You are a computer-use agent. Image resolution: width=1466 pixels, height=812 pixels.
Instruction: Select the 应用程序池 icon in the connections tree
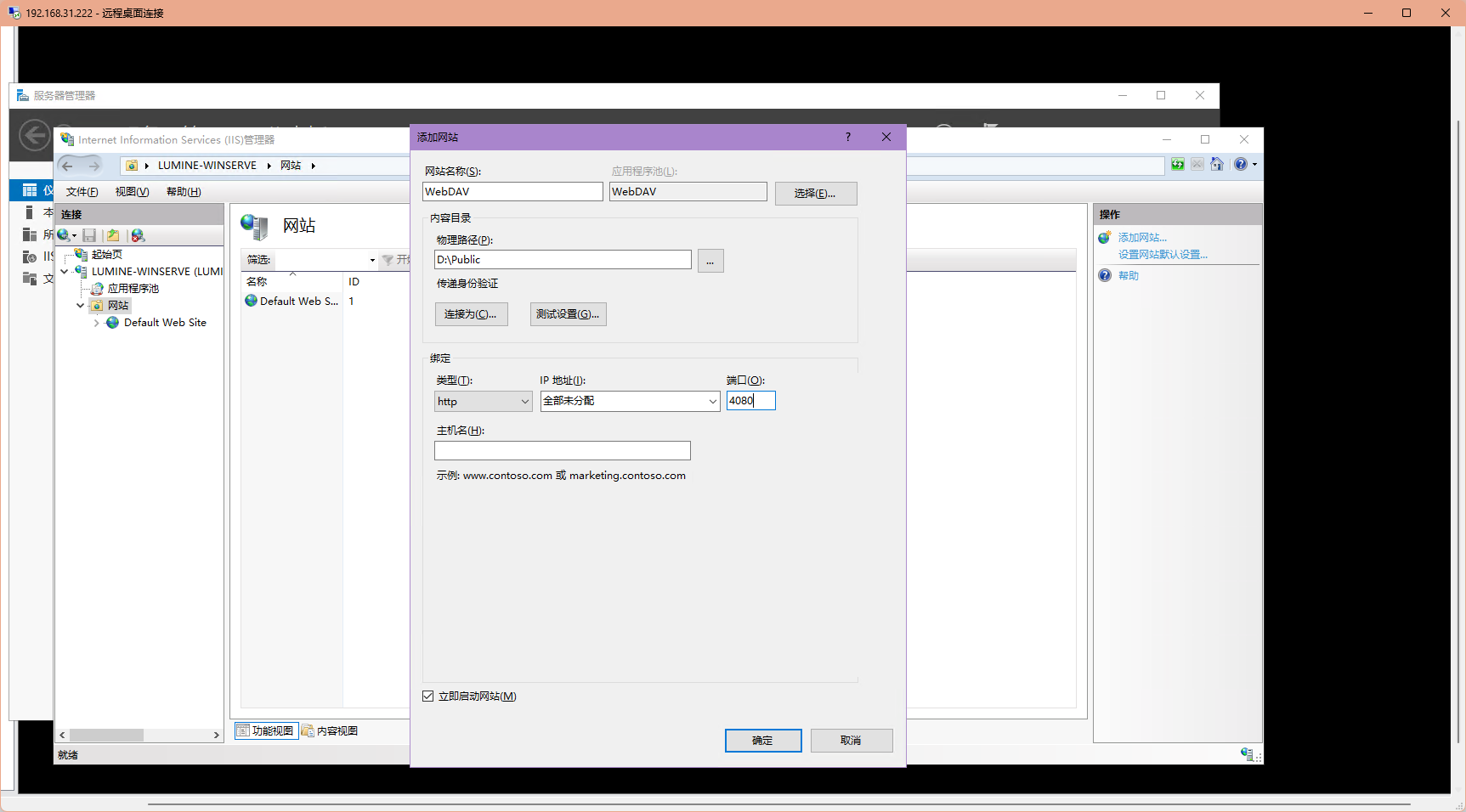tap(97, 288)
